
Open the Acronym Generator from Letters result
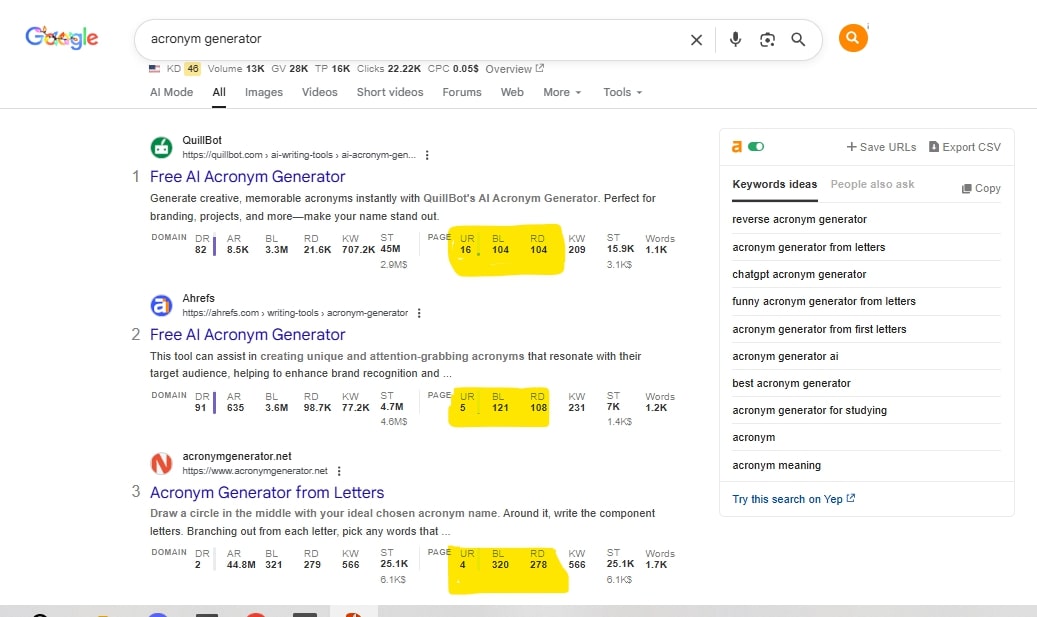[267, 492]
